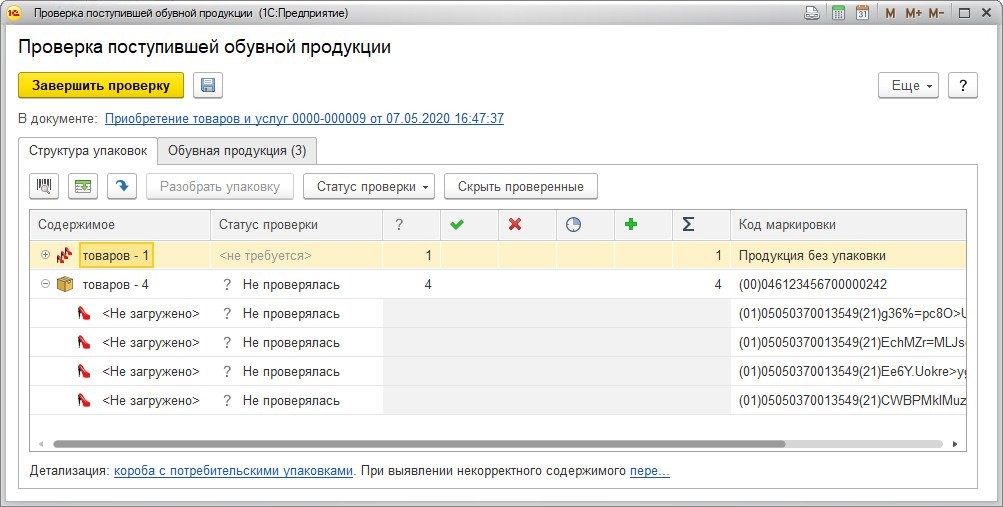This screenshot has height=507, width=1003.
Task: Click Не проверялась status of товаров - 4
Action: 291,285
